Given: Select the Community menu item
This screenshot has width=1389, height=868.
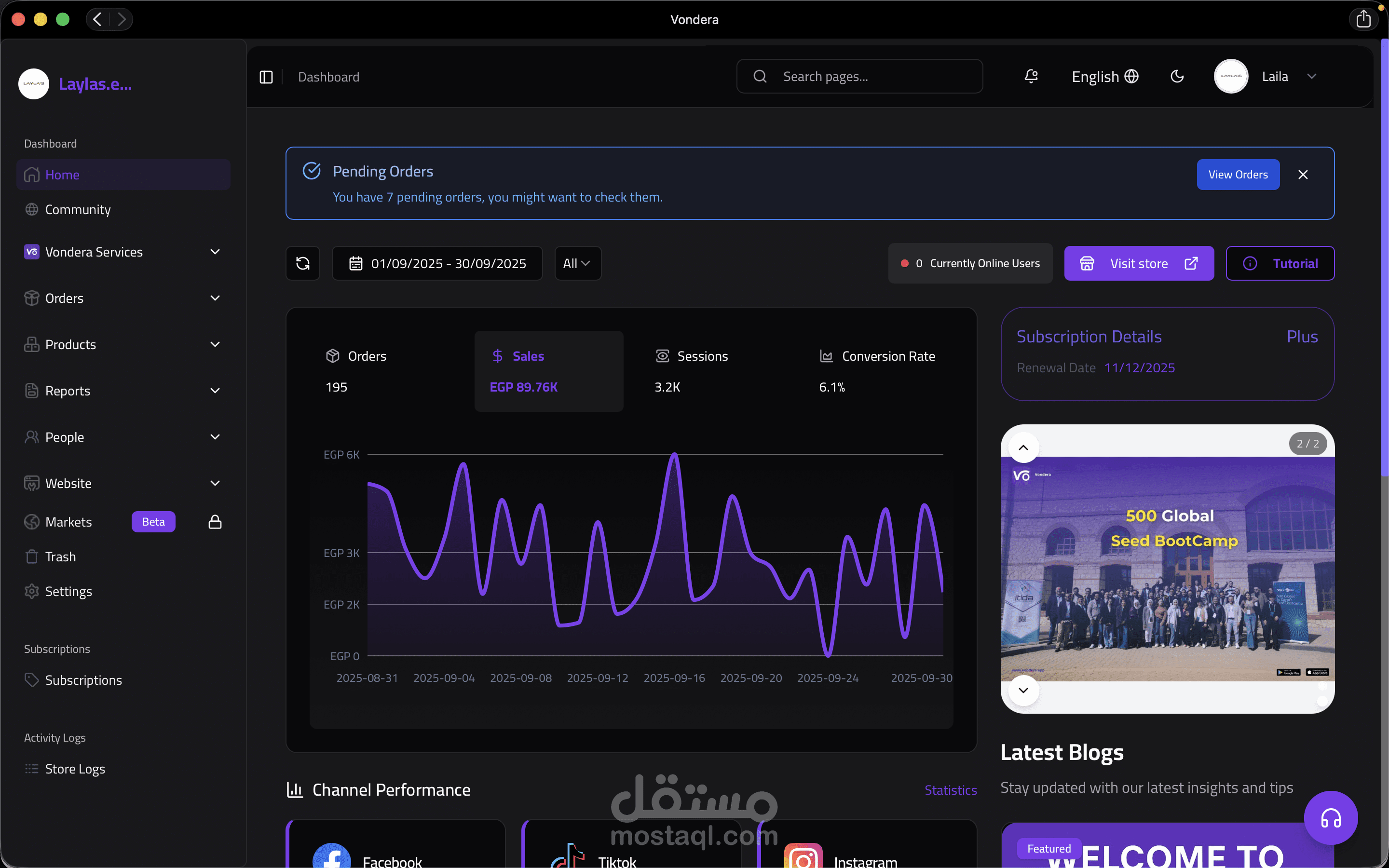Looking at the screenshot, I should pos(78,210).
